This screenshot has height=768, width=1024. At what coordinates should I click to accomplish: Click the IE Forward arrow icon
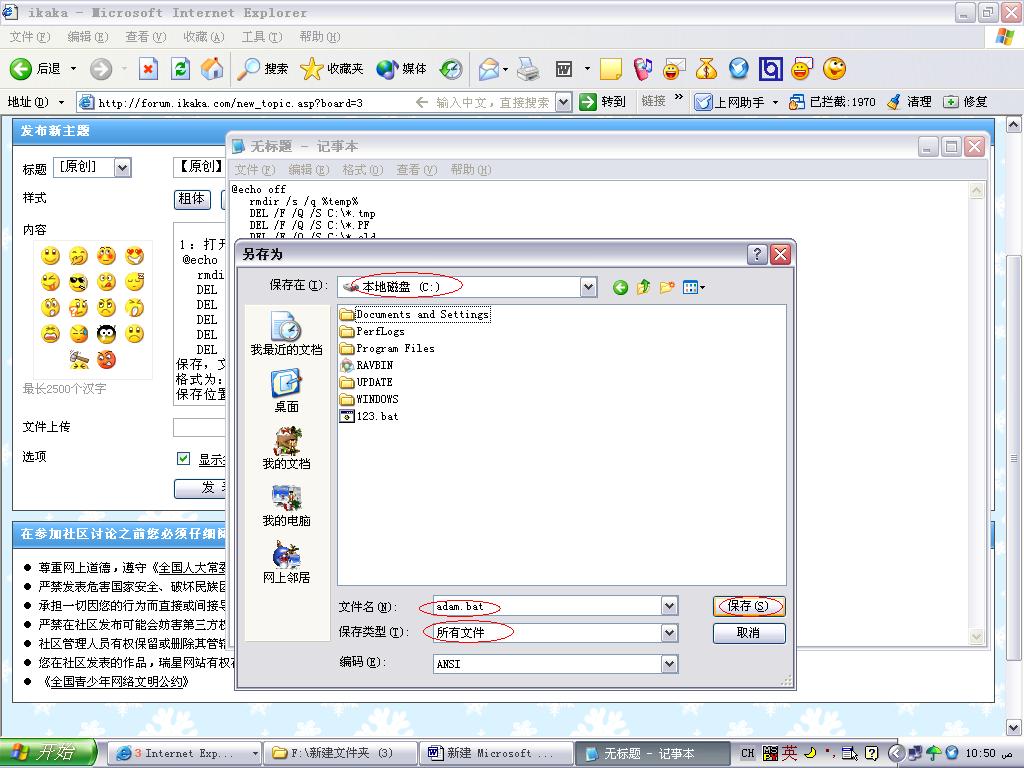pos(101,69)
